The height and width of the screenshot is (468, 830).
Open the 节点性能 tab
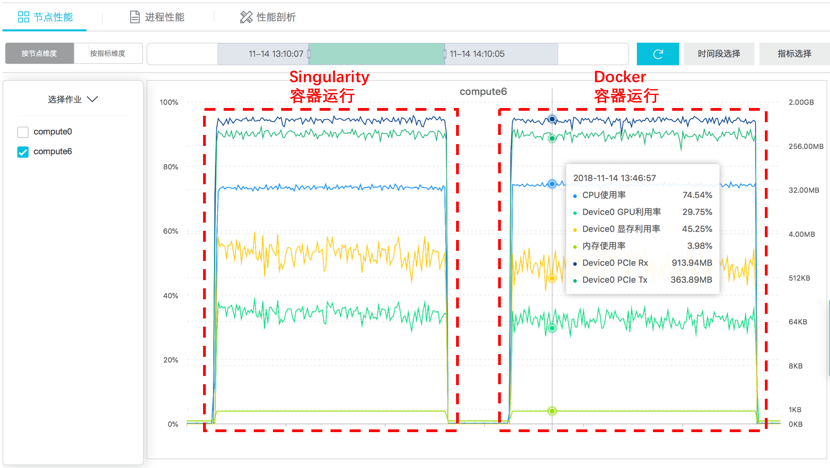(45, 17)
